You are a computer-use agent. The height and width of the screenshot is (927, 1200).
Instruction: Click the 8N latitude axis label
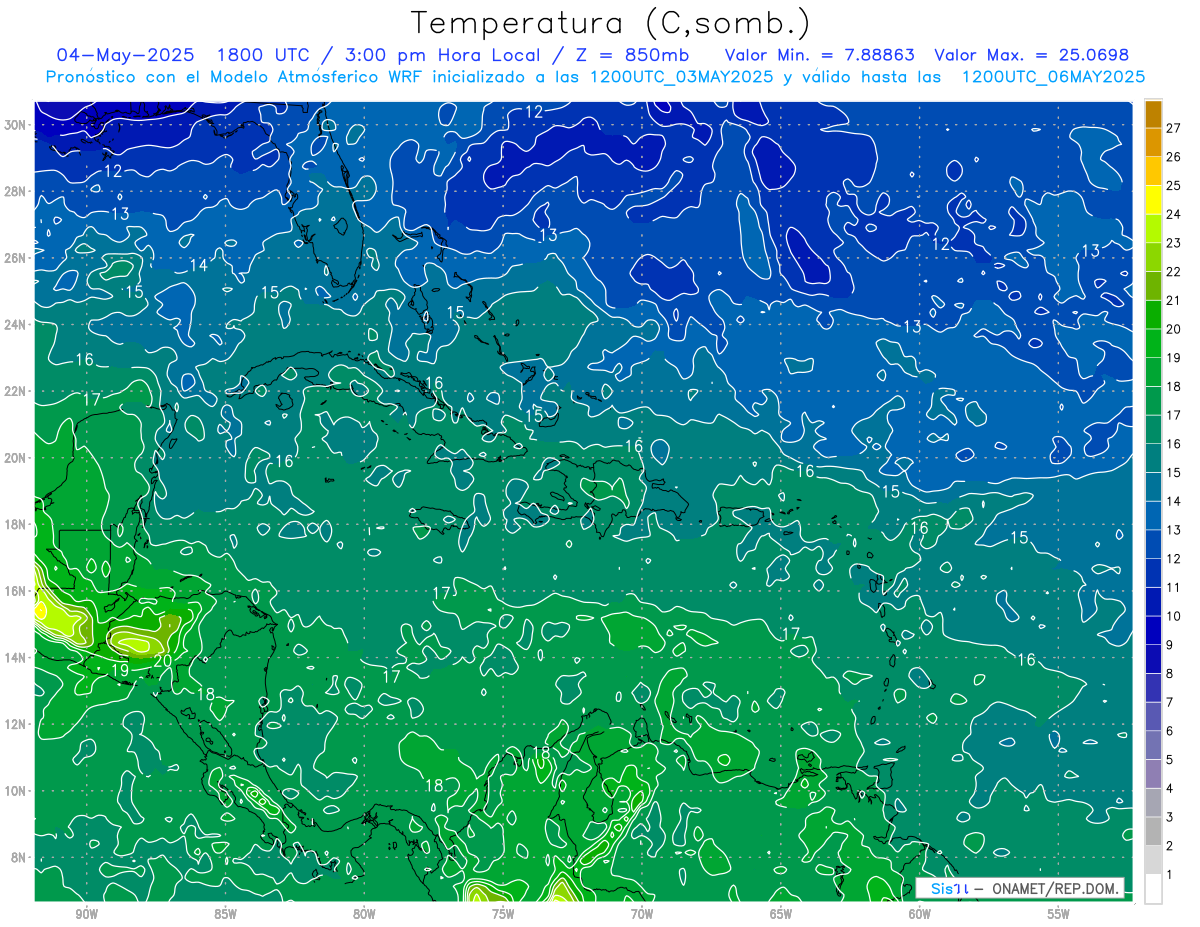coord(20,857)
